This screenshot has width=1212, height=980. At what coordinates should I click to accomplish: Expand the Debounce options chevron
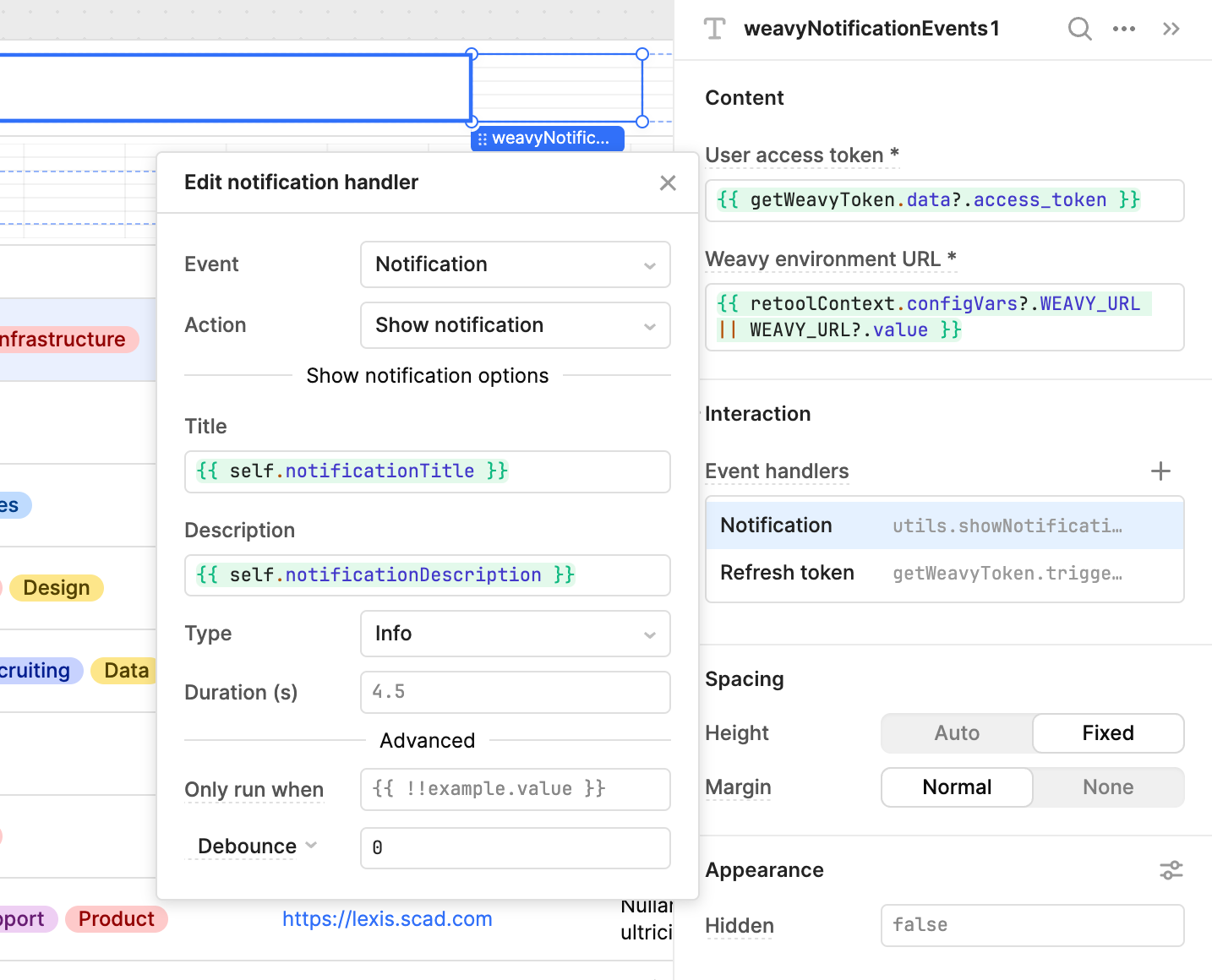click(311, 846)
